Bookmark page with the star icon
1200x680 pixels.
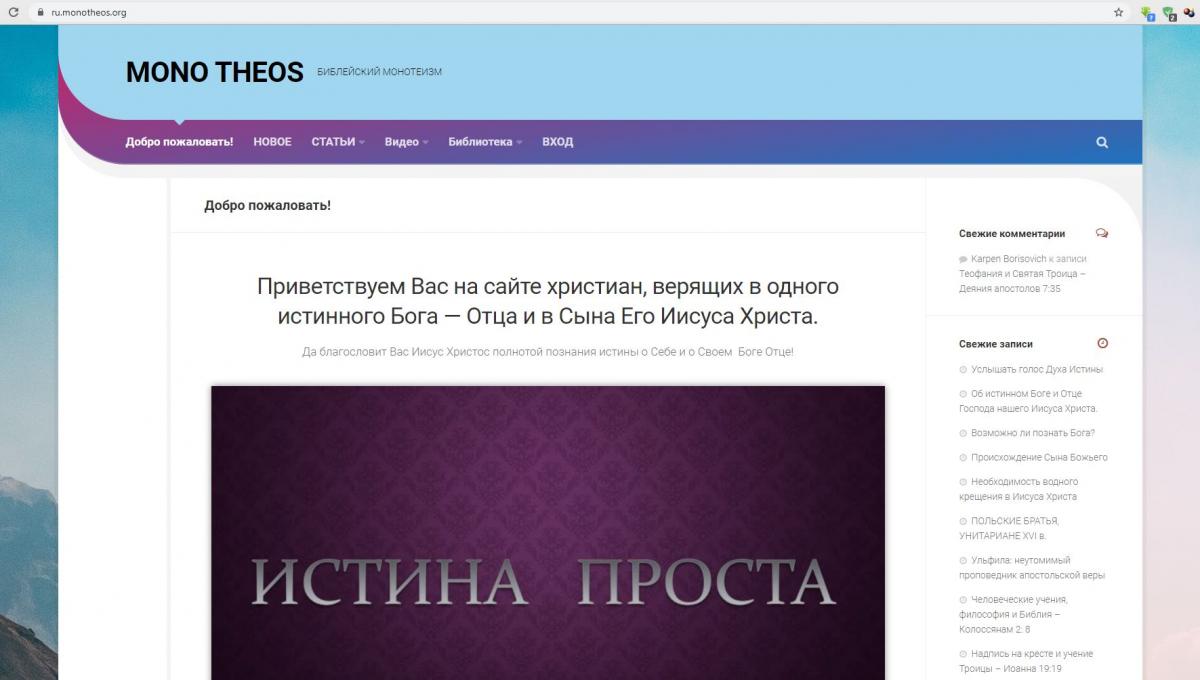[1118, 13]
